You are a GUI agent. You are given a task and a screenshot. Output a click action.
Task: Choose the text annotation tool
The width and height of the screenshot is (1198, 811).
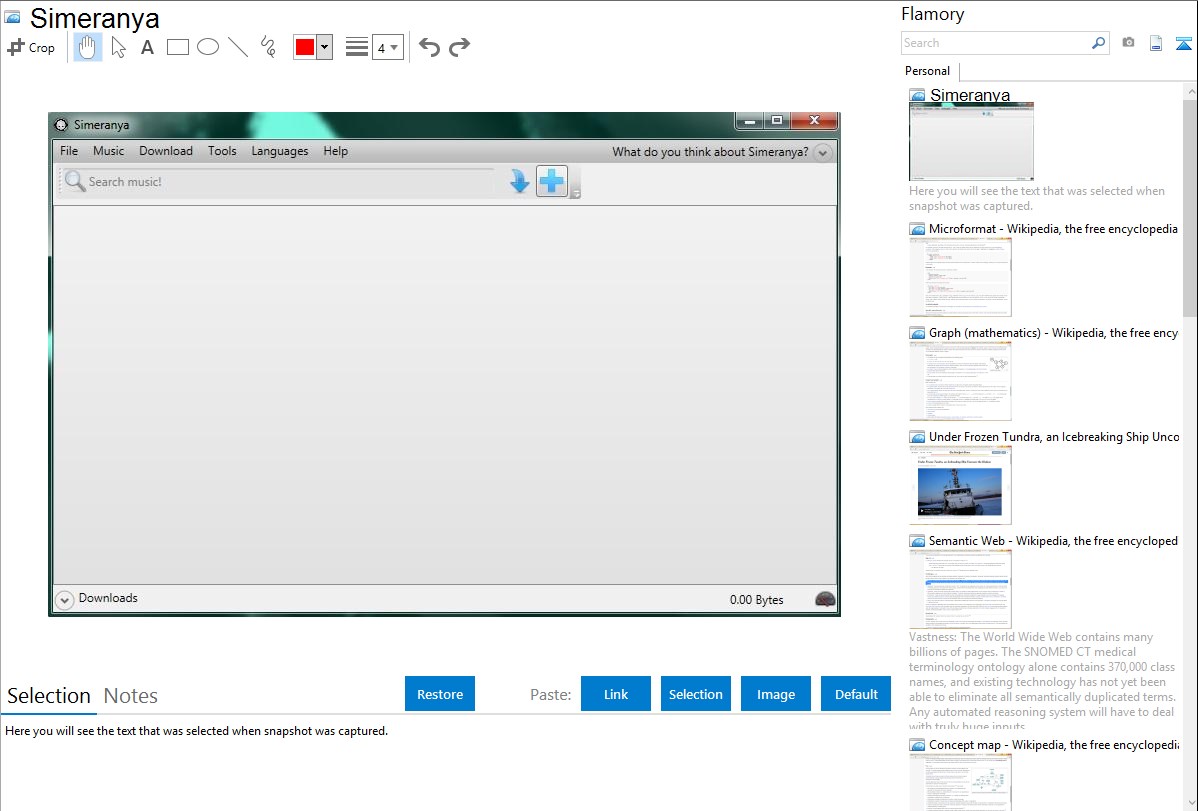click(x=147, y=47)
